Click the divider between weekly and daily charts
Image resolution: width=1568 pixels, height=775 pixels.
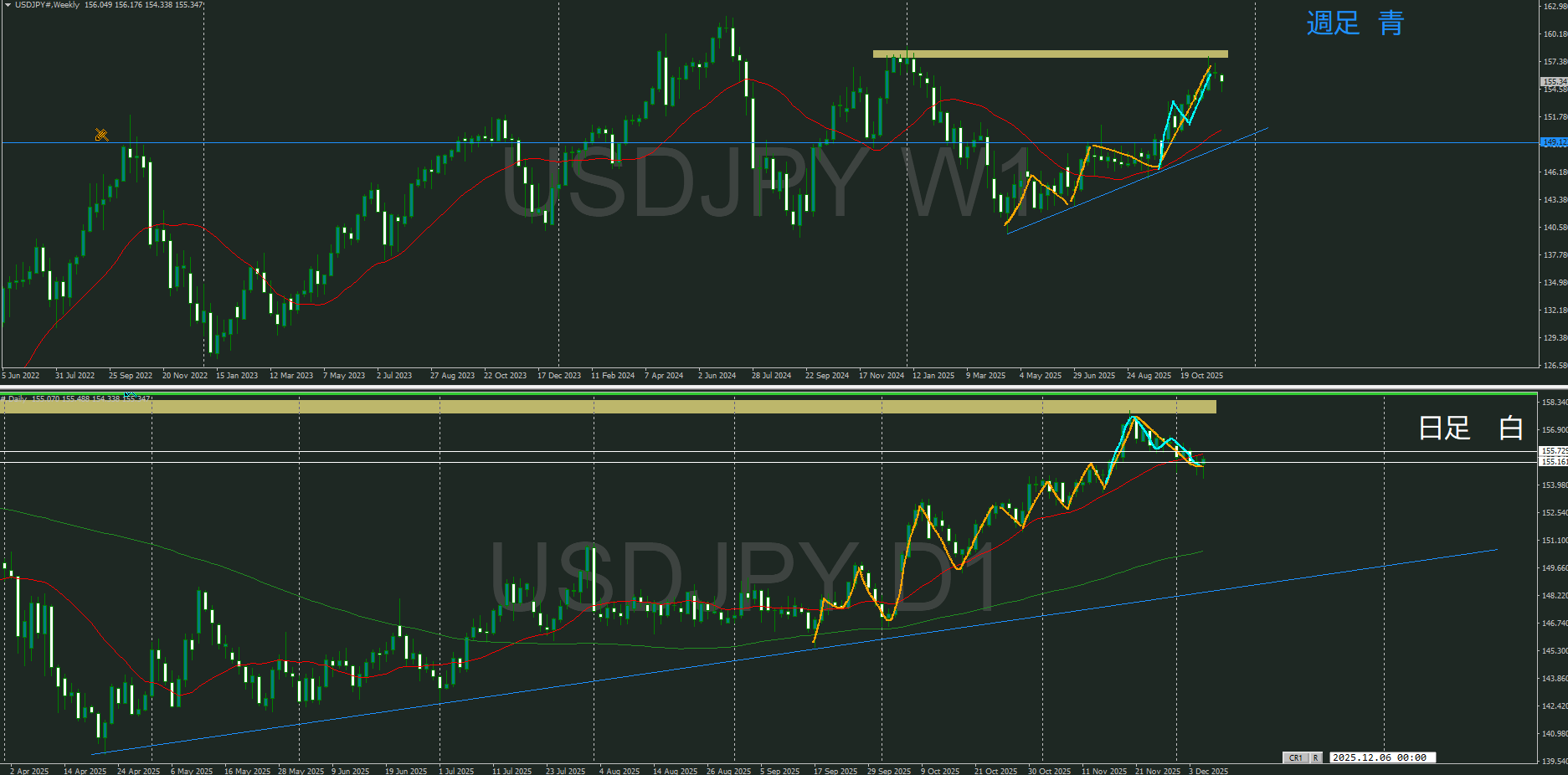pos(784,387)
